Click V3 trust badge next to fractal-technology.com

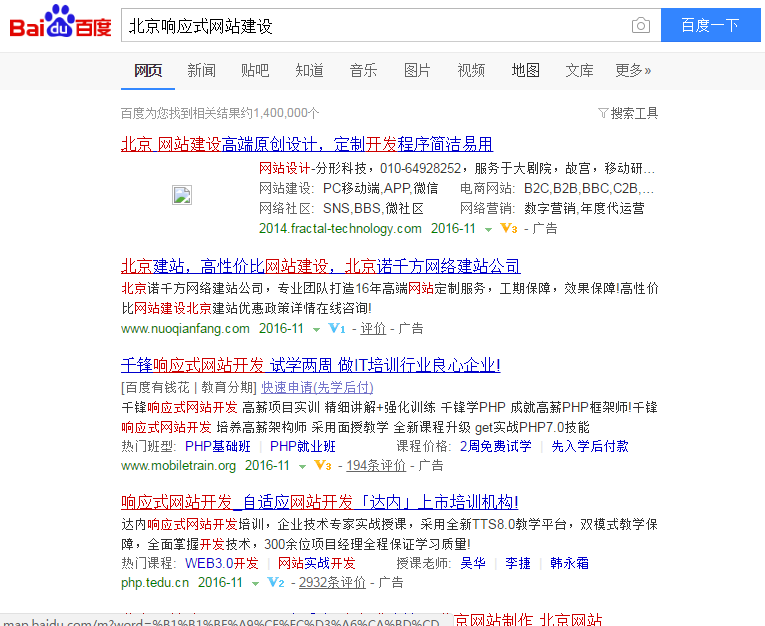pyautogui.click(x=509, y=229)
